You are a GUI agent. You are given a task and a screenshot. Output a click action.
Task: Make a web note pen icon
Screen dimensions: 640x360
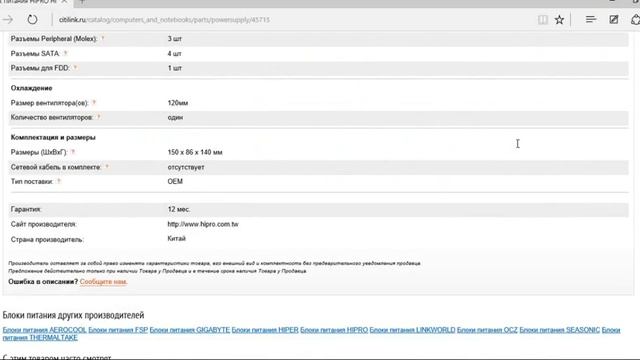pos(613,19)
